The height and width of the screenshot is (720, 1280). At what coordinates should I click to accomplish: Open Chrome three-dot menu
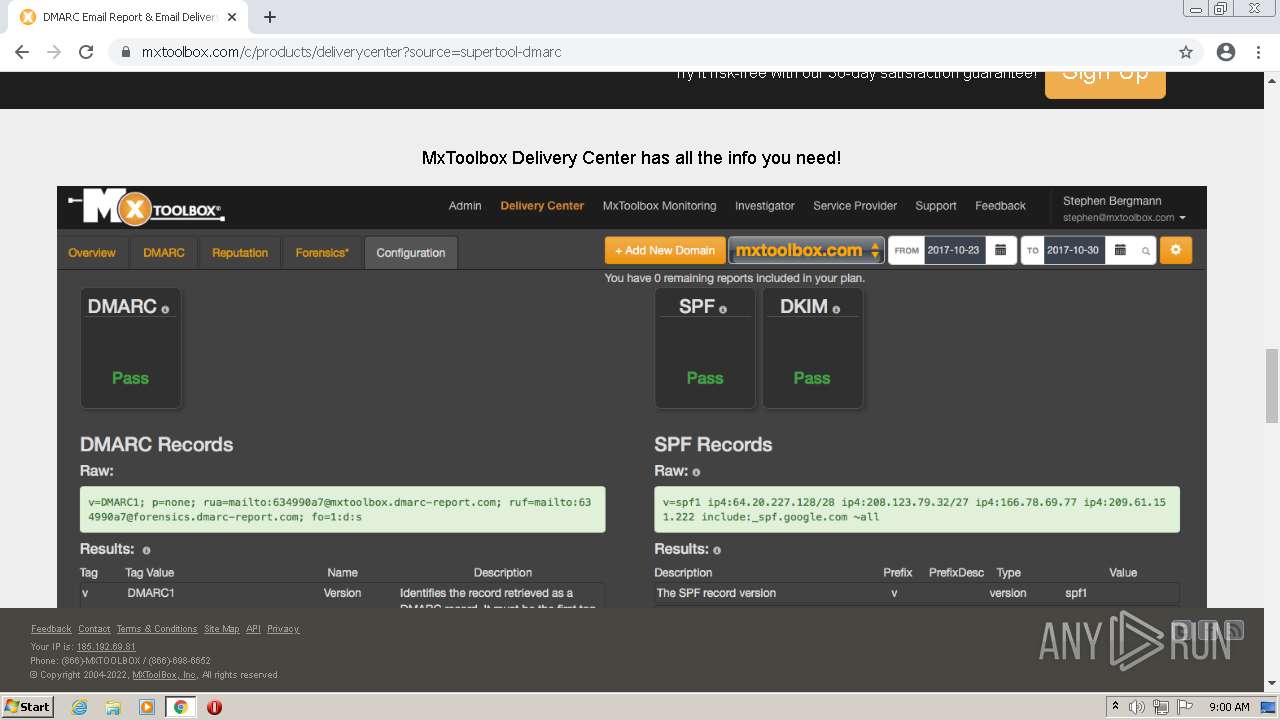tap(1258, 52)
